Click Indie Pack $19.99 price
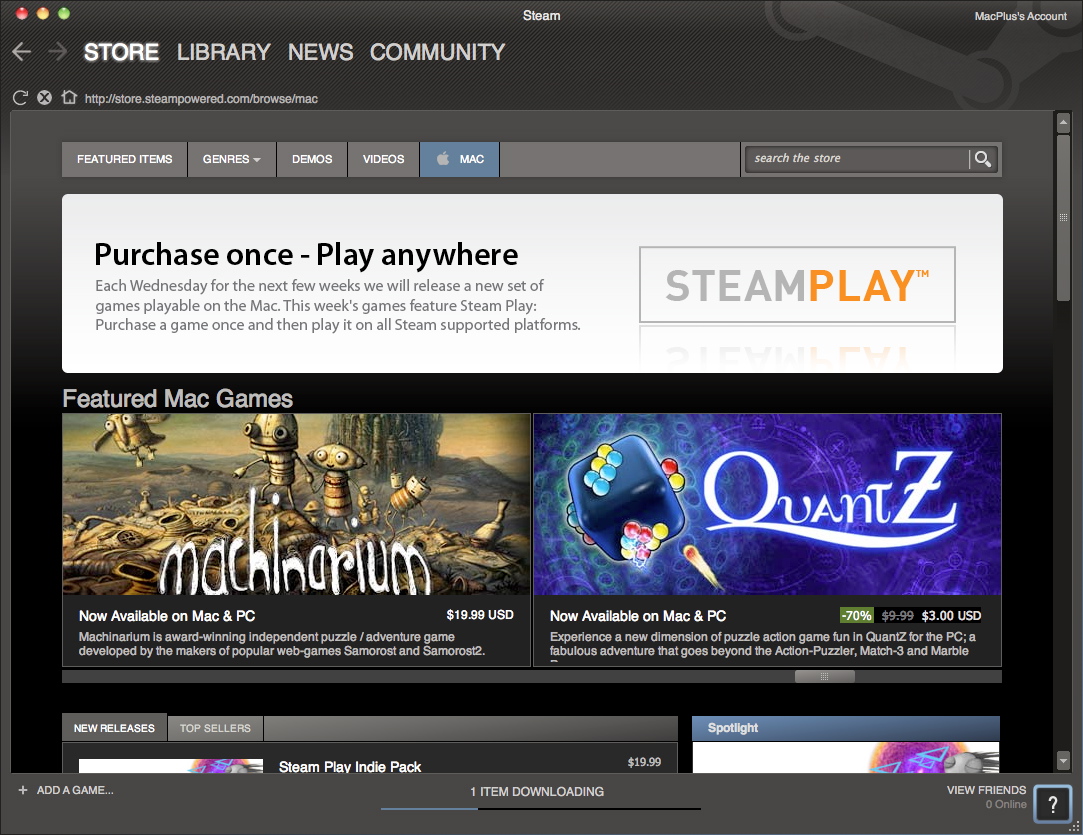Screen dimensions: 1083x835 pos(644,762)
